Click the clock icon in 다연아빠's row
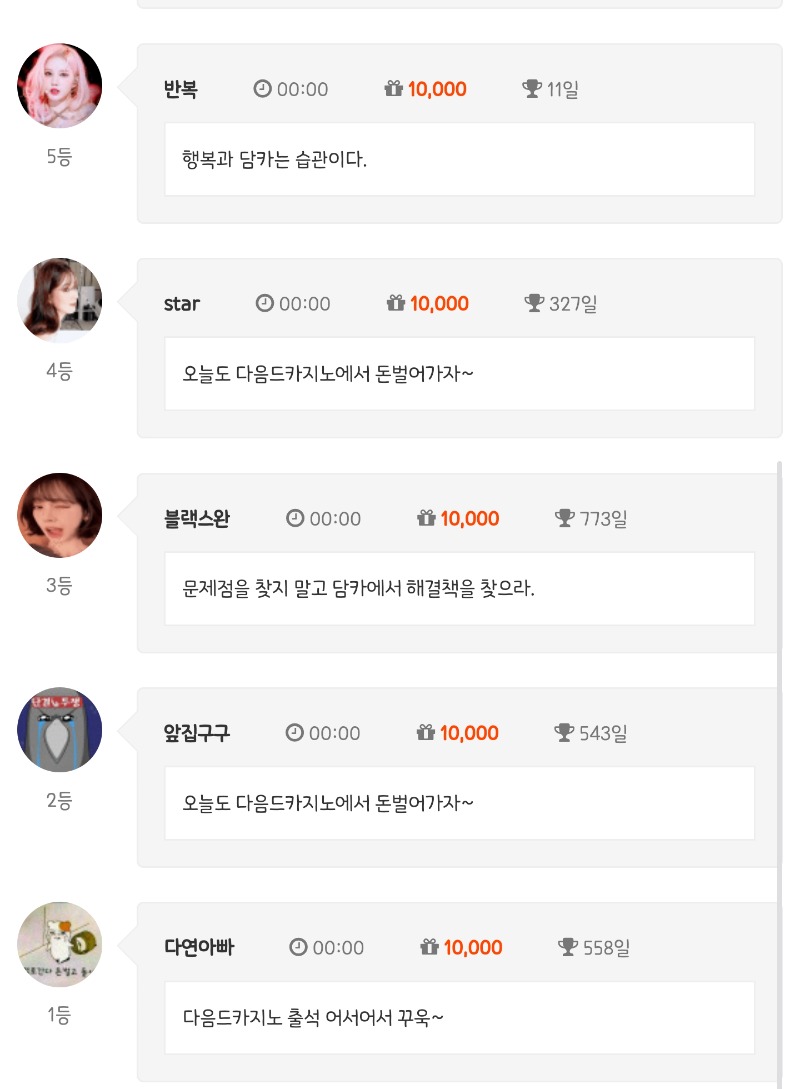 tap(298, 947)
